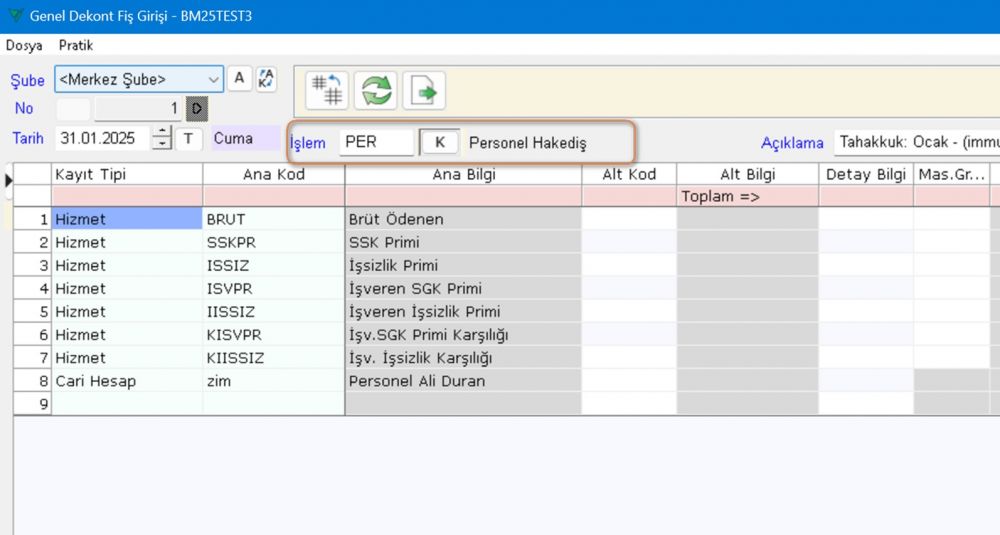Click the D button next to No field
Image resolution: width=1000 pixels, height=535 pixels.
coord(196,108)
